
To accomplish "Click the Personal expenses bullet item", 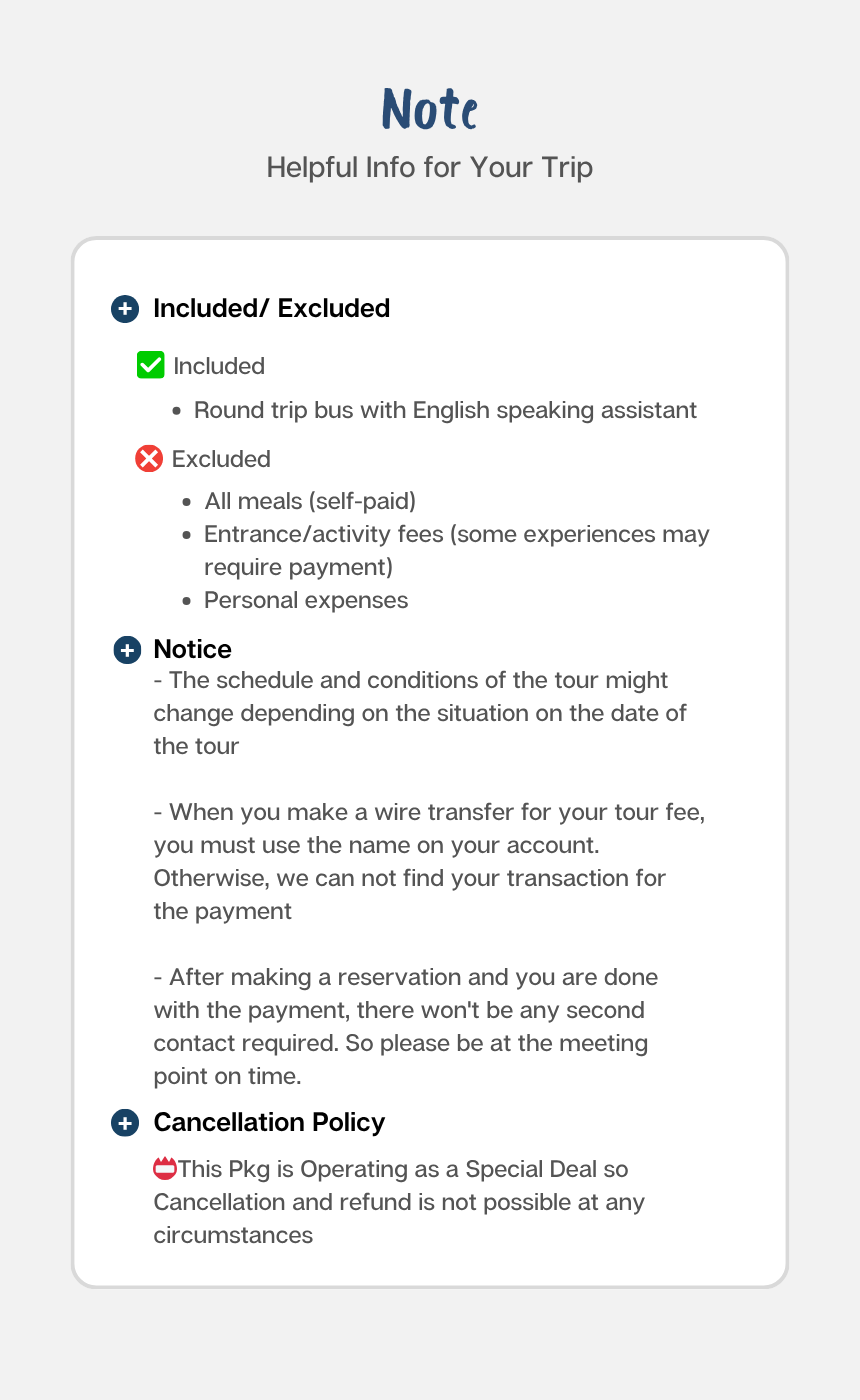I will pos(306,600).
